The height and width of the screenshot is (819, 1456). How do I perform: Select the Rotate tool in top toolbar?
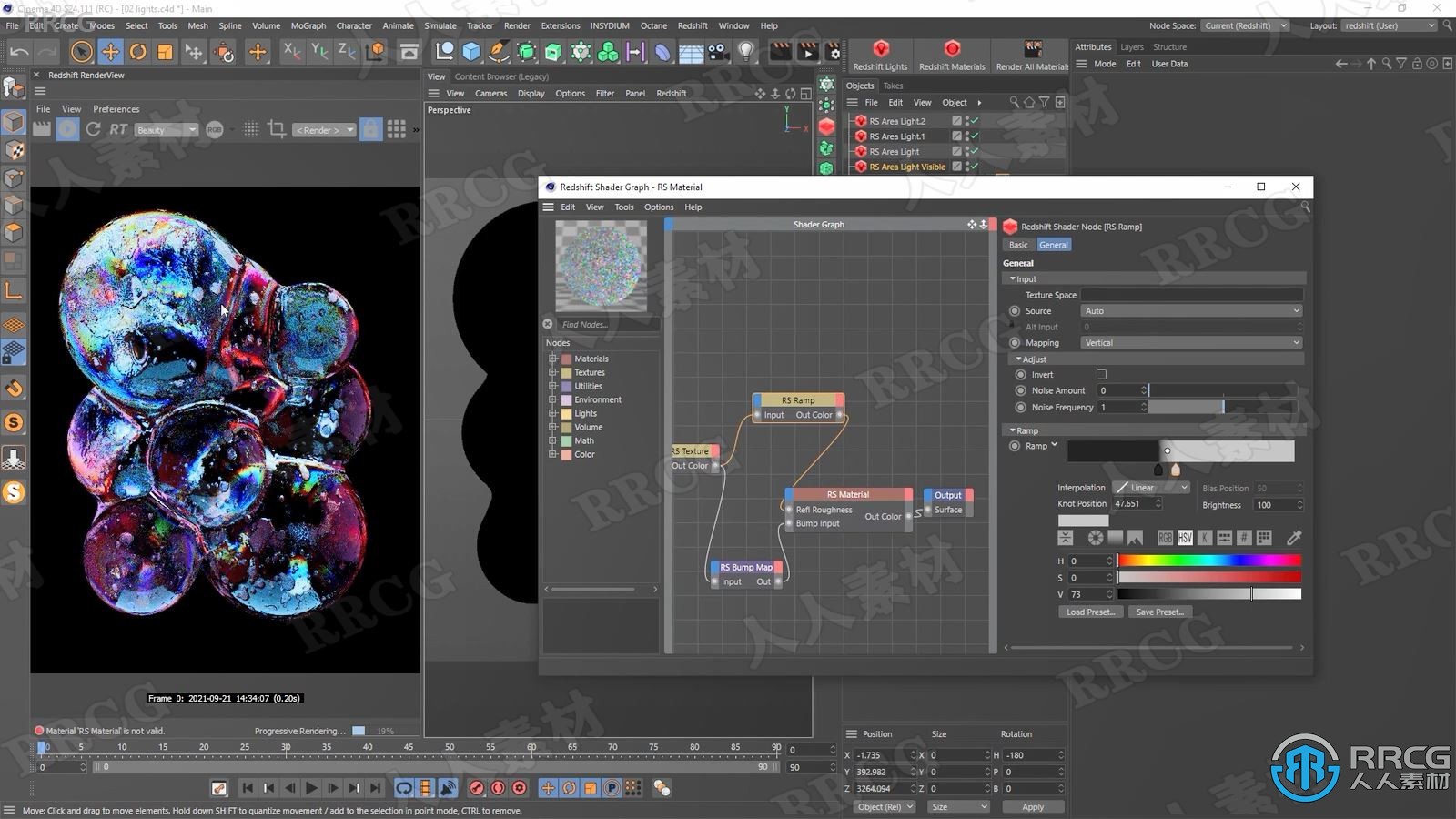pyautogui.click(x=137, y=52)
